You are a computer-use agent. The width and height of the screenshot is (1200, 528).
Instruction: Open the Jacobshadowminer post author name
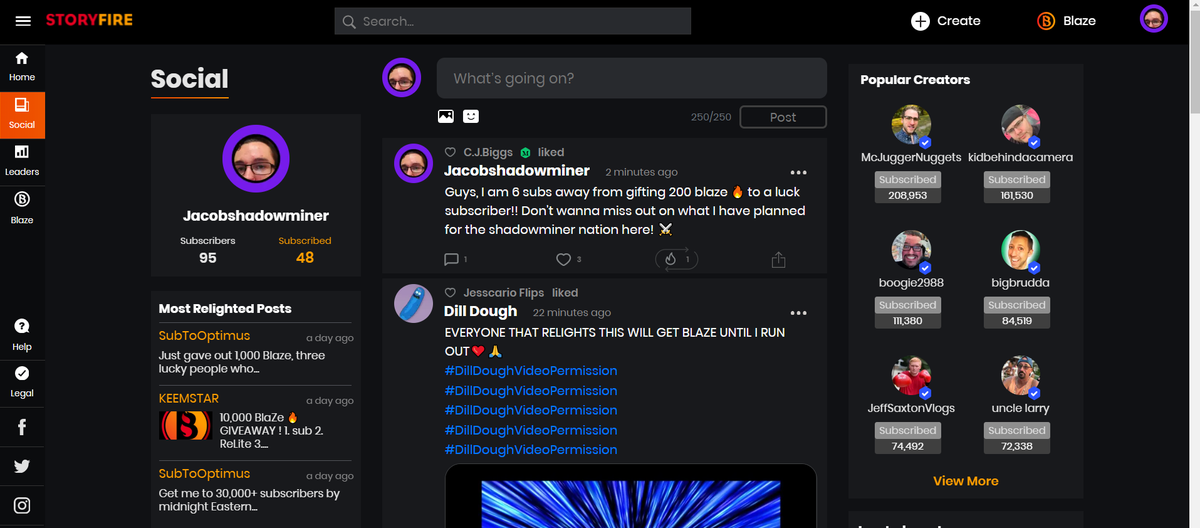[x=517, y=171]
